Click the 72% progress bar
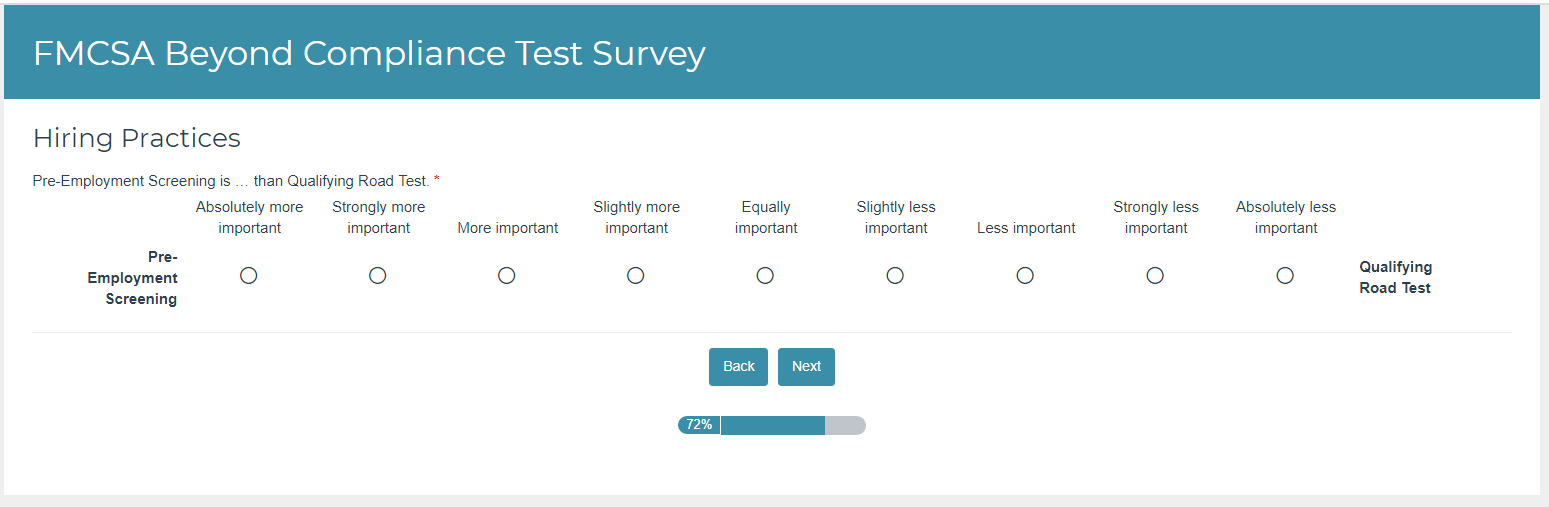This screenshot has height=507, width=1549. pyautogui.click(x=790, y=426)
